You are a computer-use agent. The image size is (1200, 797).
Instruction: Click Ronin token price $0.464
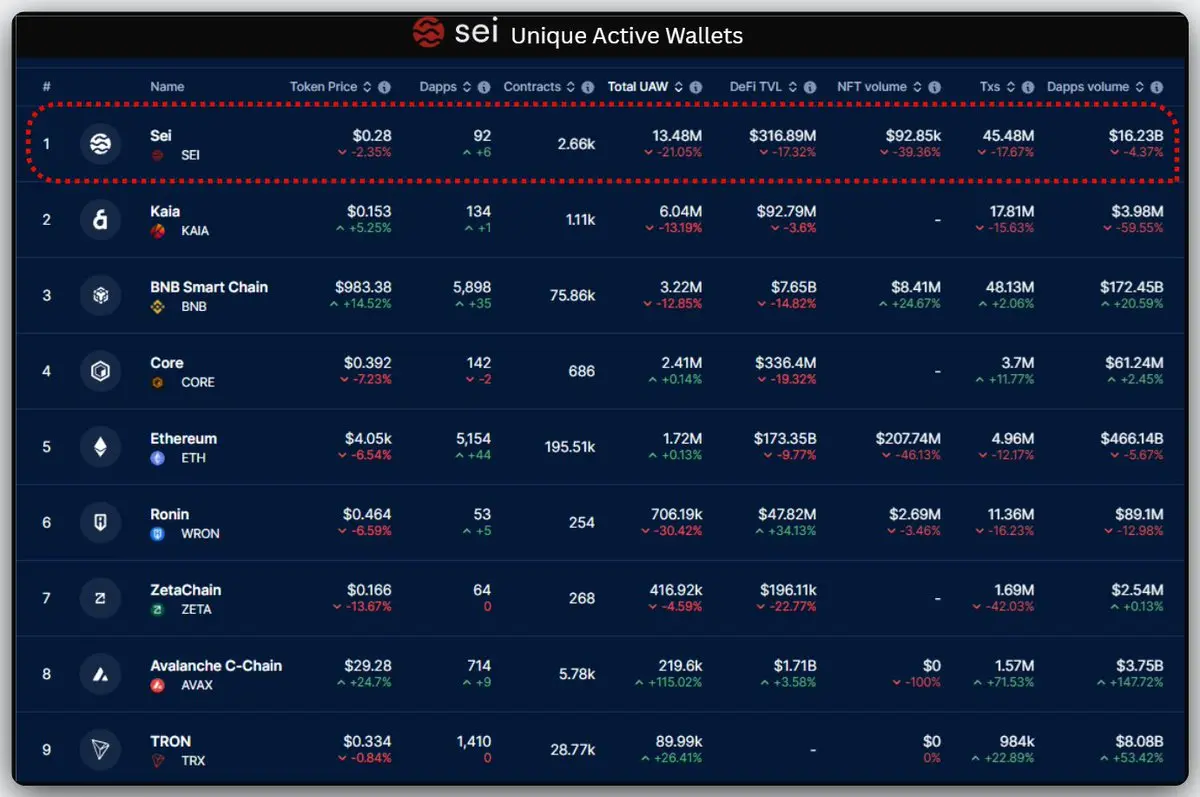coord(367,514)
